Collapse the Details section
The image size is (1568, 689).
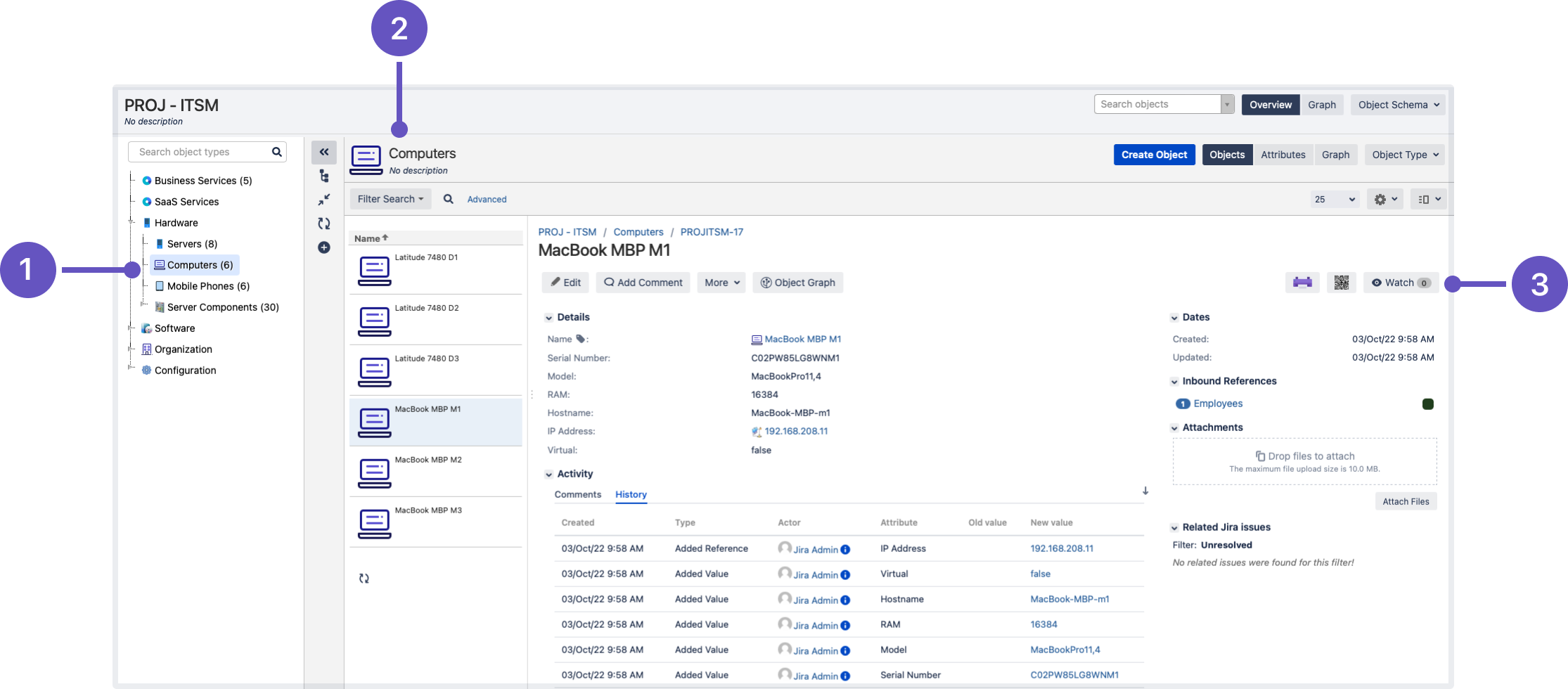[548, 318]
